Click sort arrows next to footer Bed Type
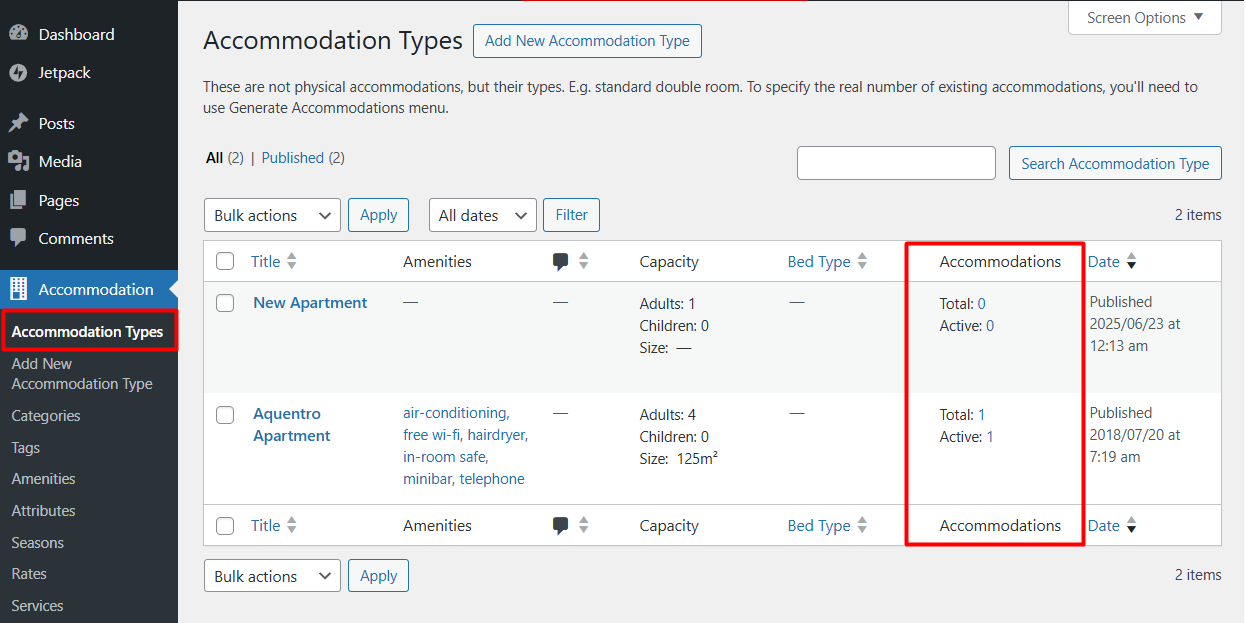 [862, 525]
